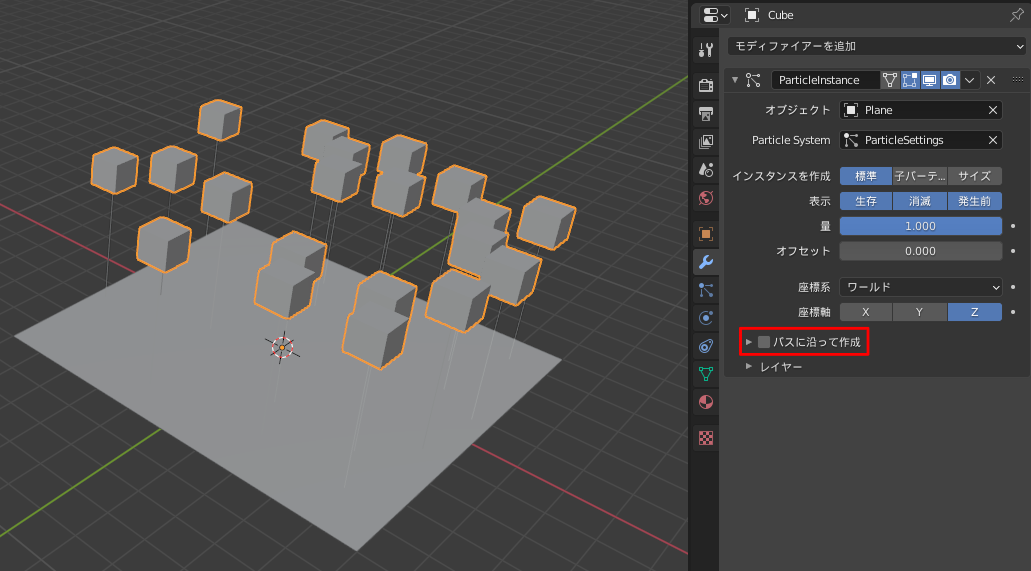The height and width of the screenshot is (571, 1031).
Task: Toggle the pin icon in properties header
Action: pos(1017,15)
